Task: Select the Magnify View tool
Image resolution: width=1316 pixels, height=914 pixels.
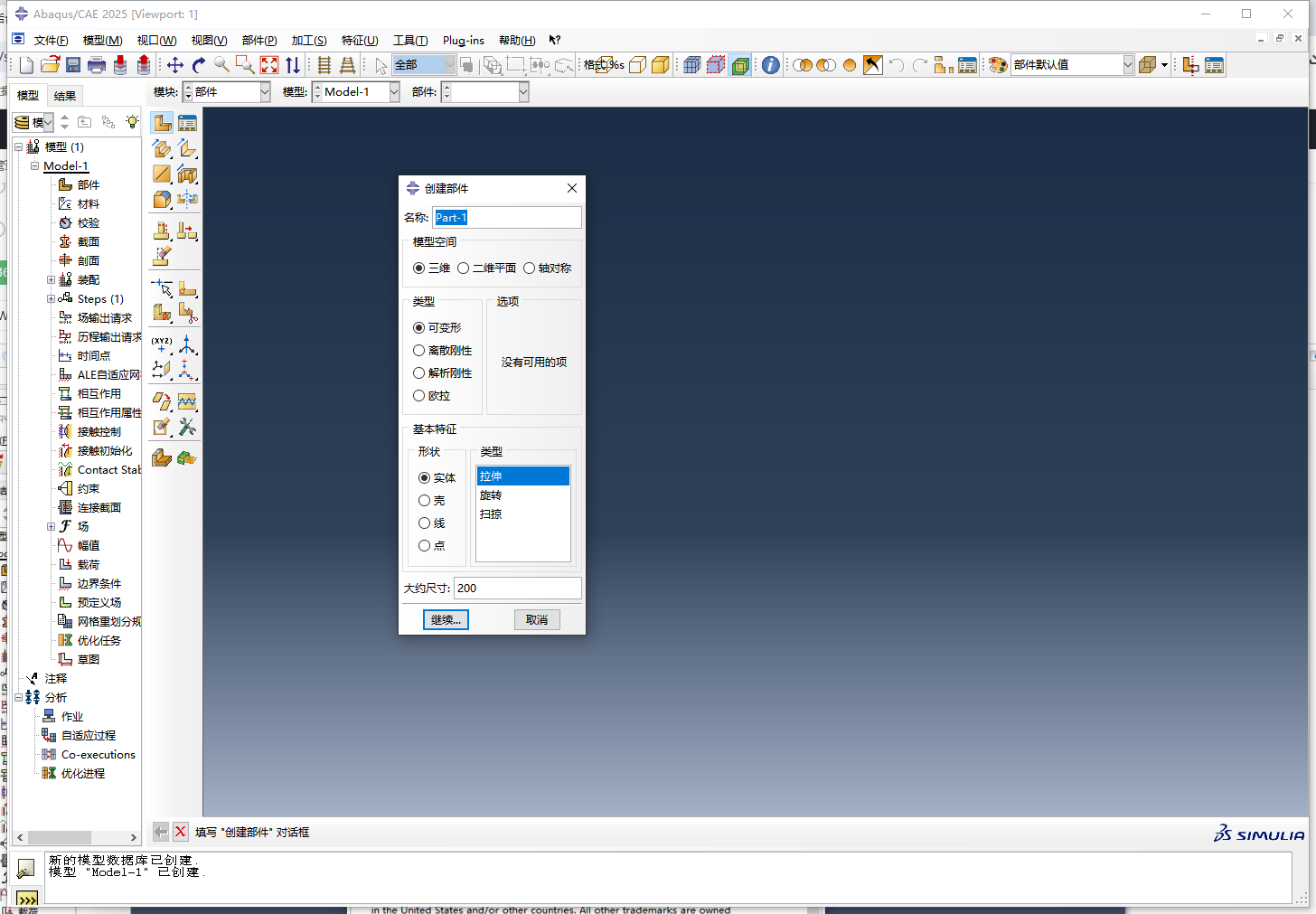Action: coord(221,64)
